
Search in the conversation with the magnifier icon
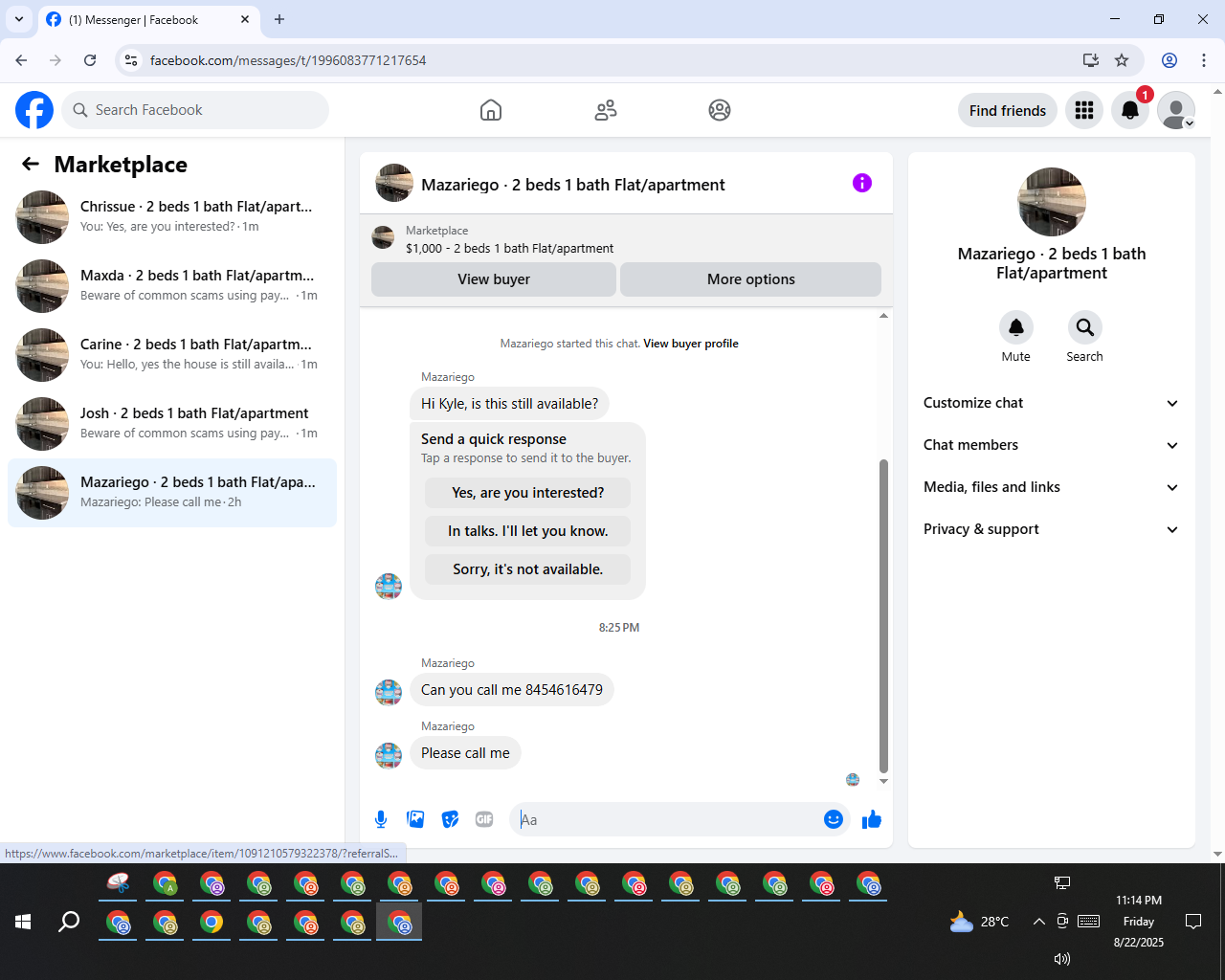[x=1085, y=327]
